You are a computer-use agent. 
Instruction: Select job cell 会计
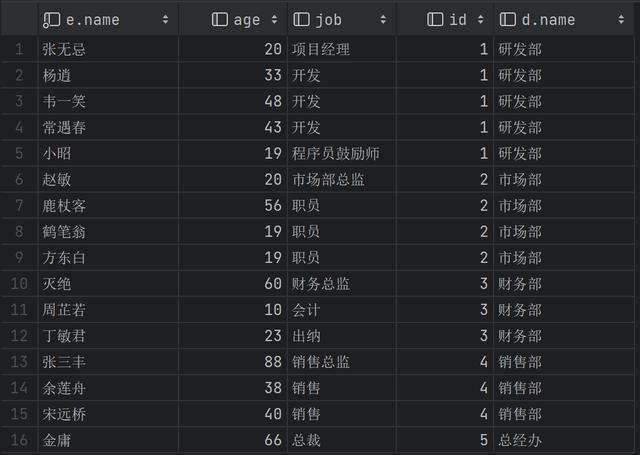click(306, 310)
